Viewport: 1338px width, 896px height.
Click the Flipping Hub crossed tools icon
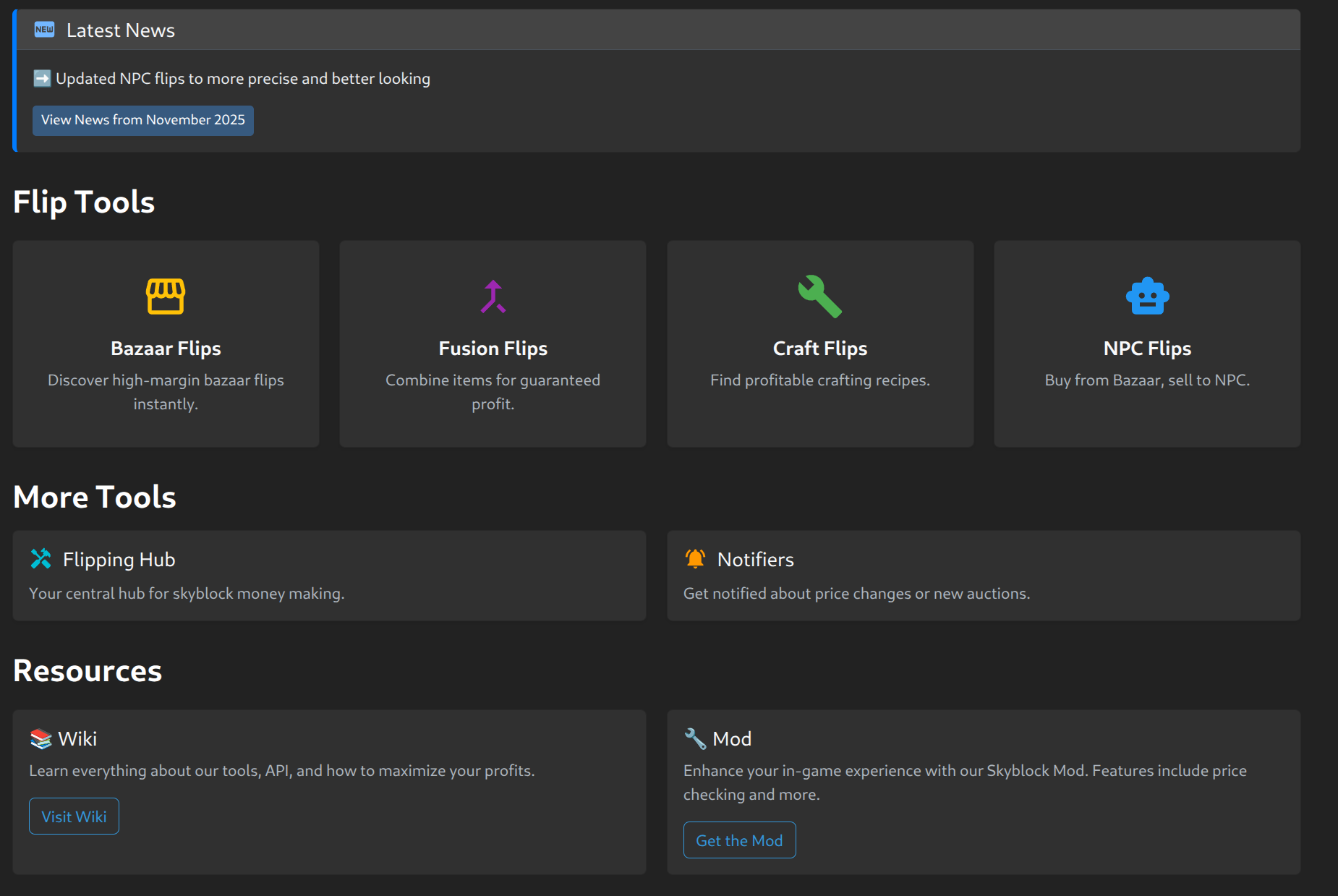click(x=41, y=559)
